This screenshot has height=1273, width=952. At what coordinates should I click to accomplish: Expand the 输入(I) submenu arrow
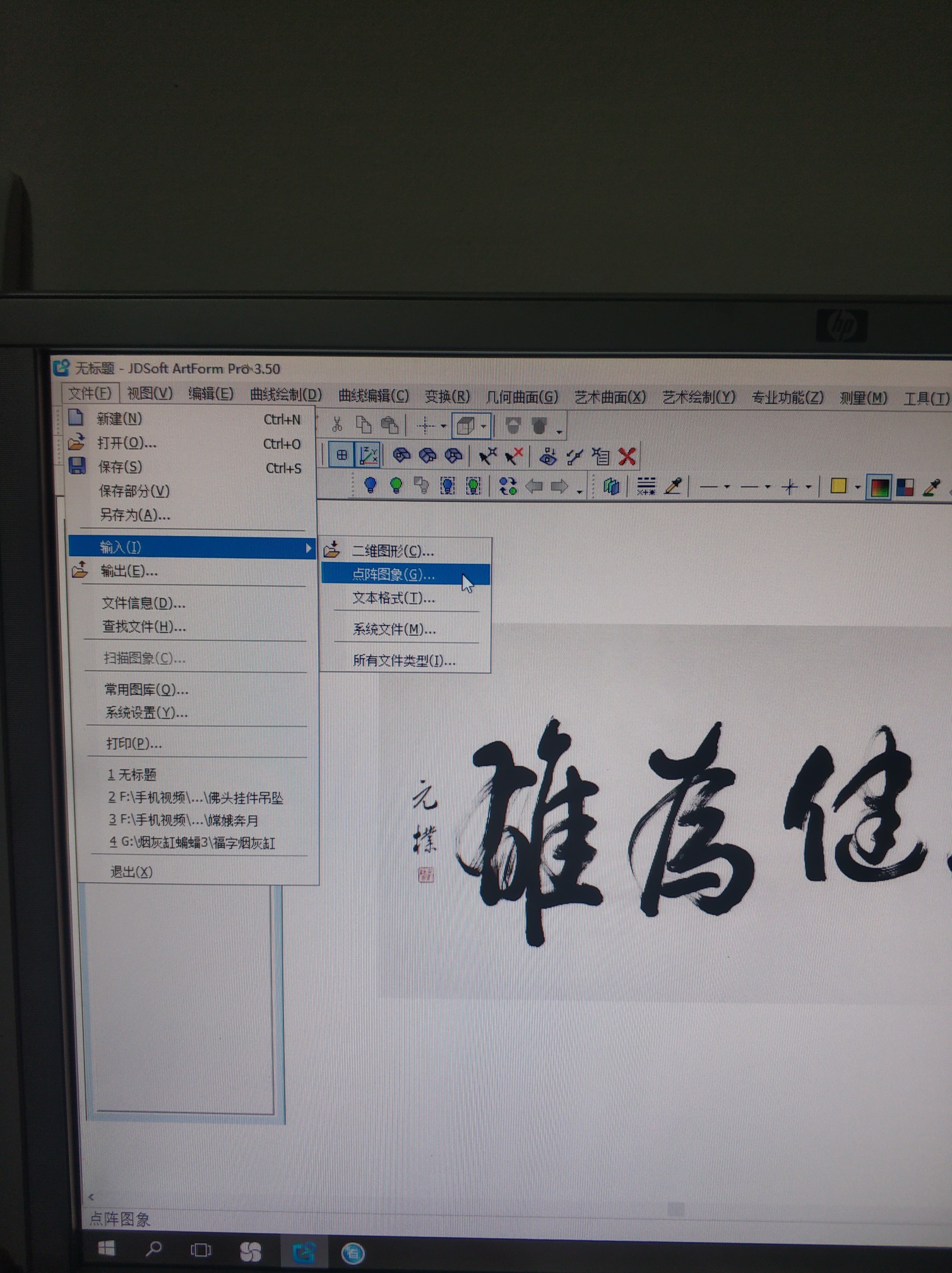pos(308,547)
